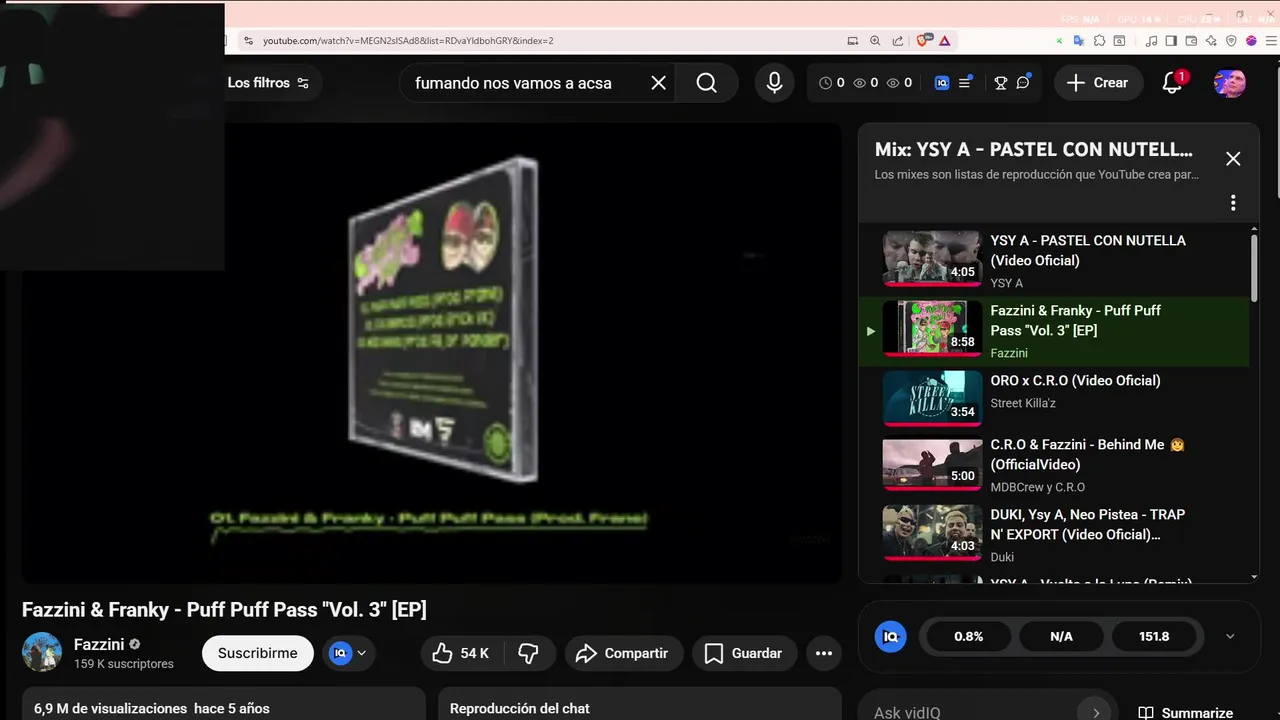Click the Brave Rewards triangle icon
Viewport: 1280px width, 720px height.
click(944, 41)
